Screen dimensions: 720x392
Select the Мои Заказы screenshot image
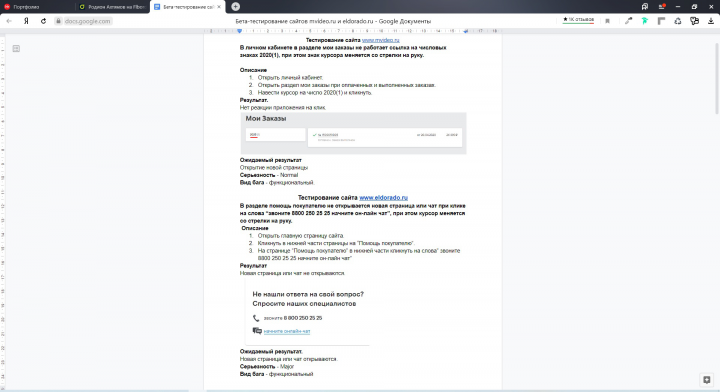coord(354,133)
